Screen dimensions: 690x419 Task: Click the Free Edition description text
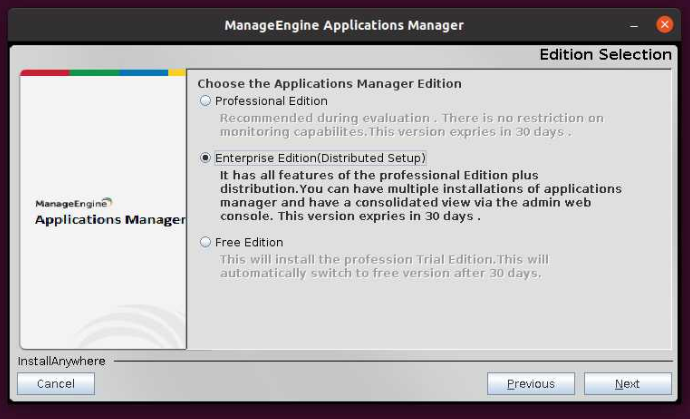point(383,265)
